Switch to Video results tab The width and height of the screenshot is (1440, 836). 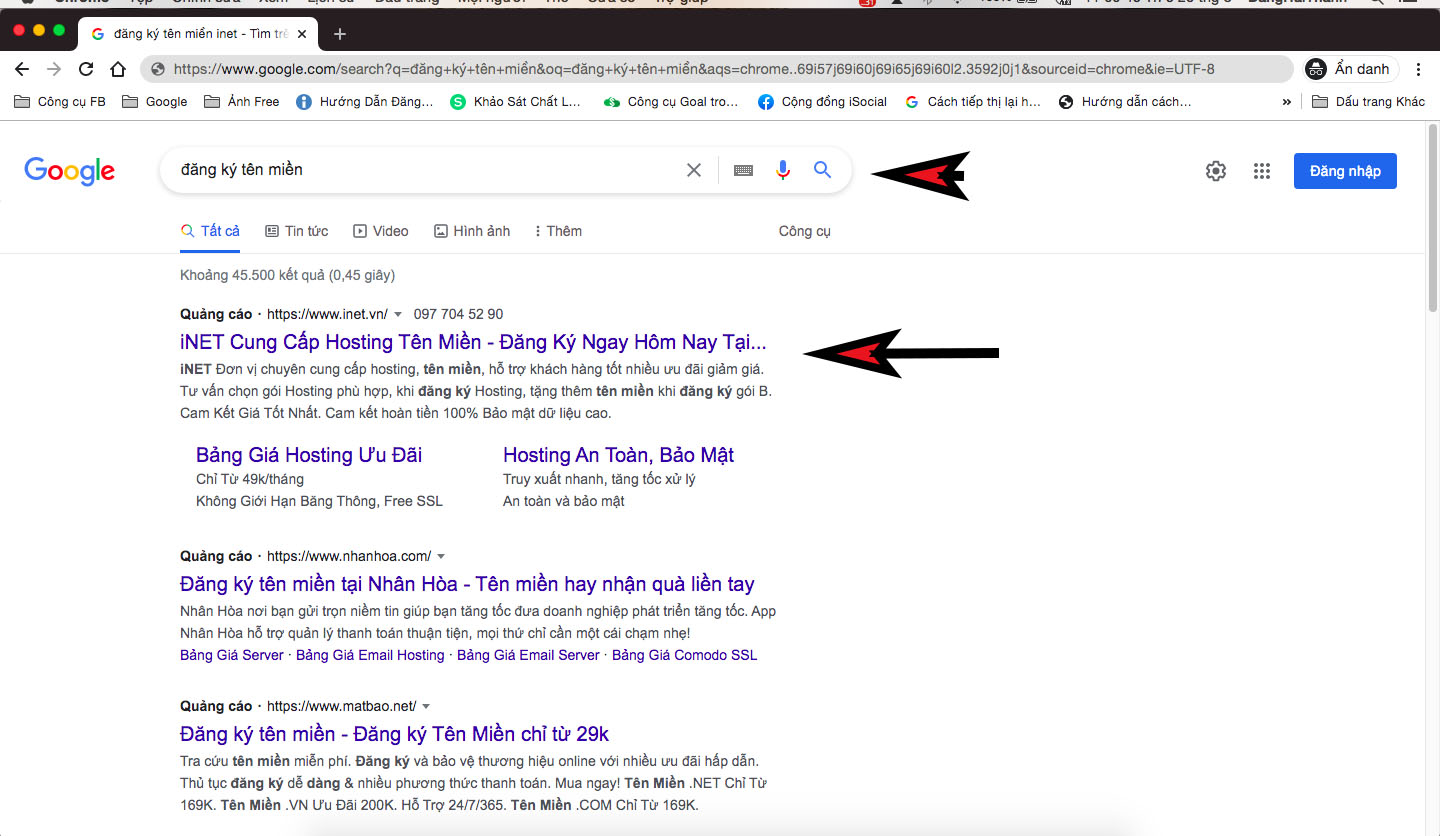coord(381,231)
